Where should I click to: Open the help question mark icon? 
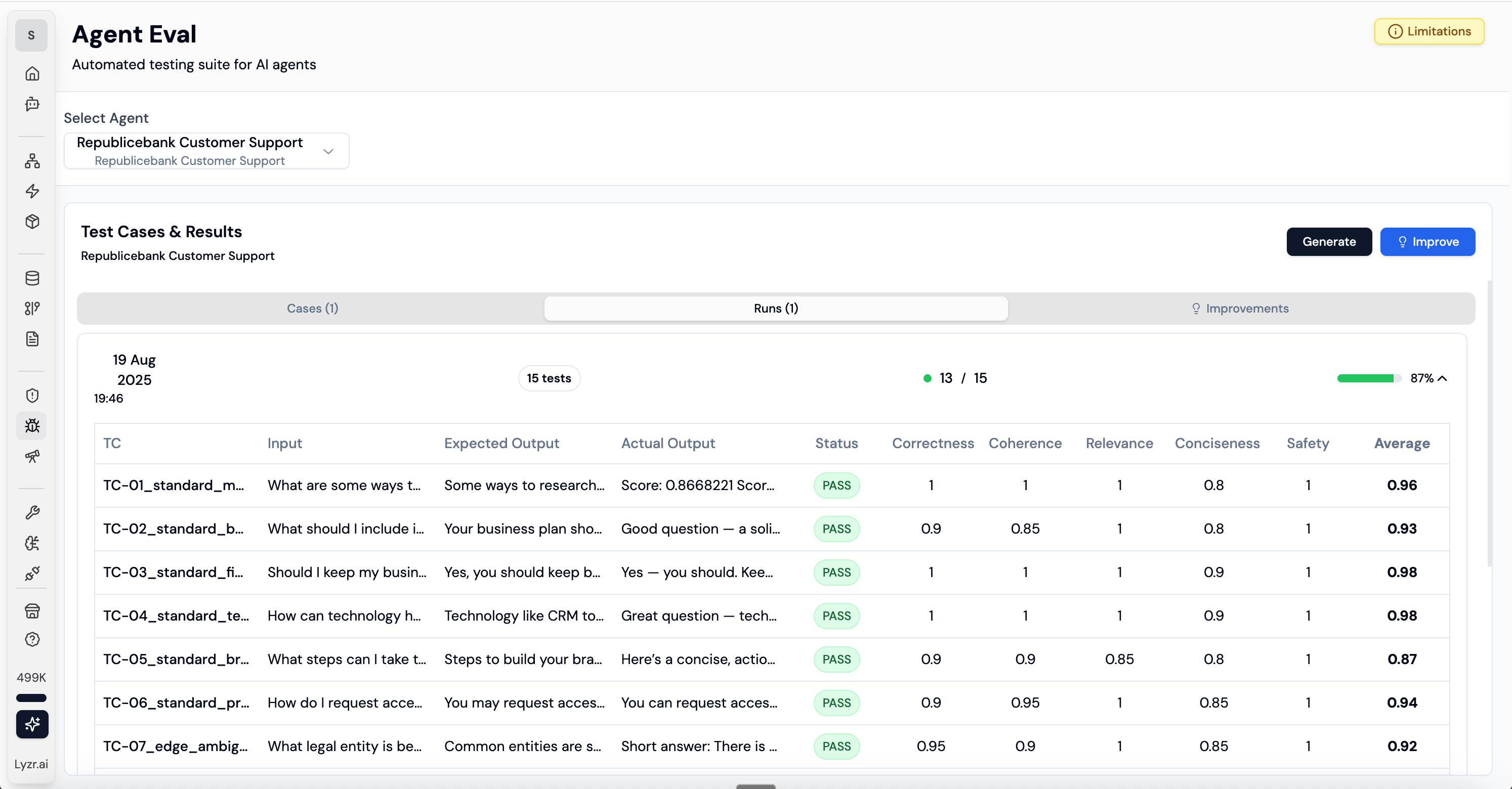point(32,639)
